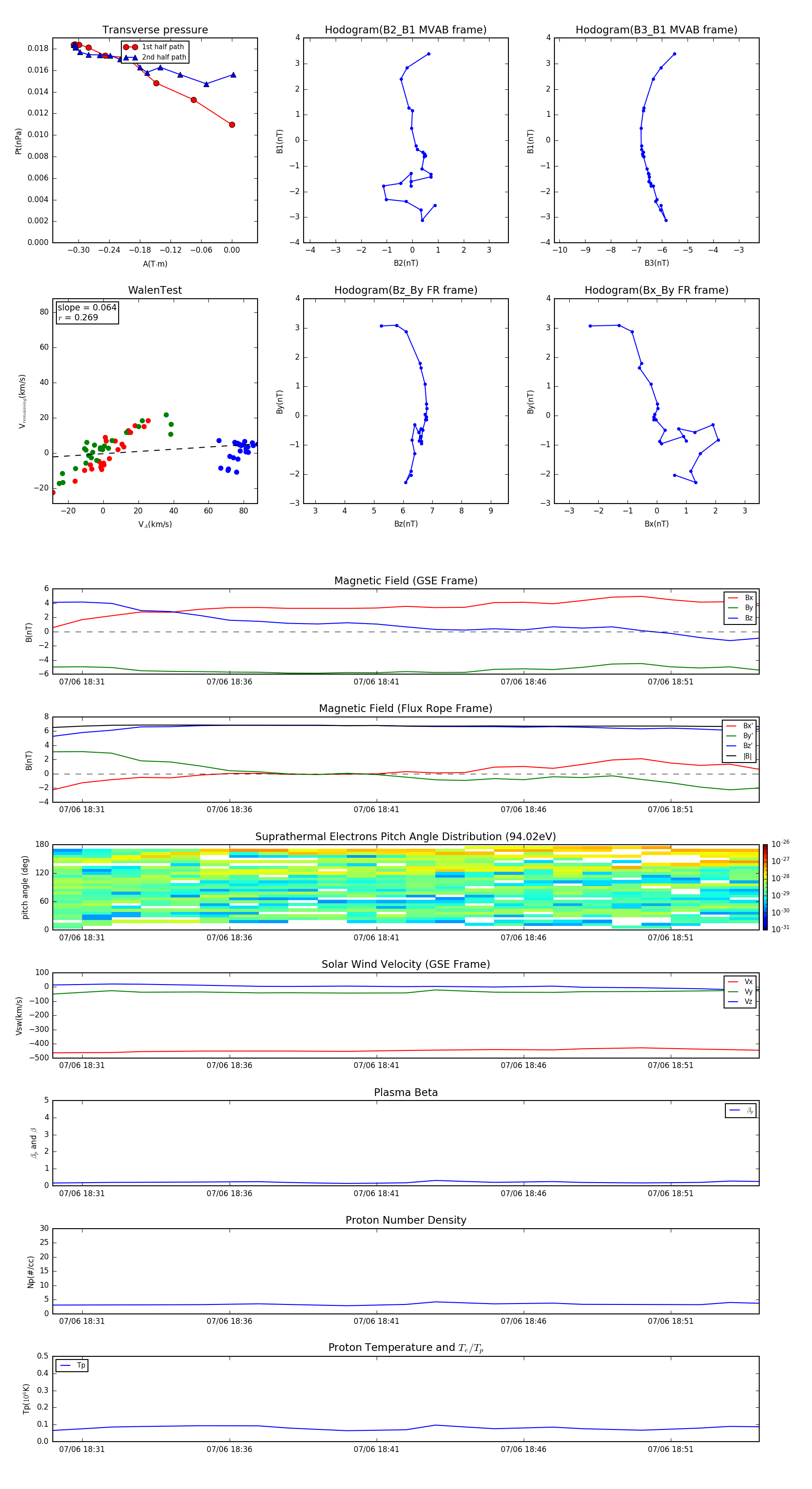Click the last red 1st-half-path point at A=0.00
Screen dimensions: 812x1489
pyautogui.click(x=232, y=125)
